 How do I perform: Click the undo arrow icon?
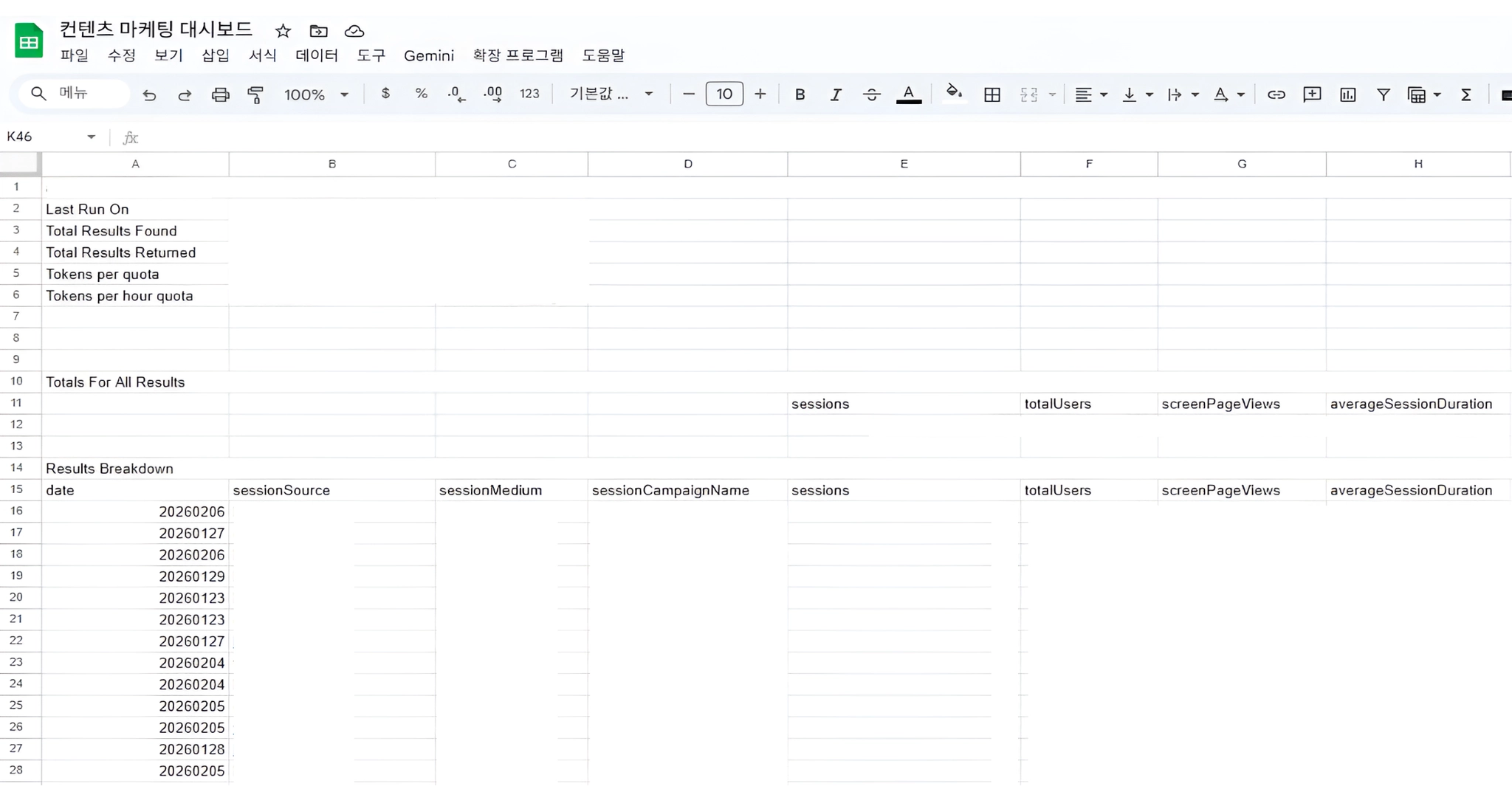[x=149, y=94]
